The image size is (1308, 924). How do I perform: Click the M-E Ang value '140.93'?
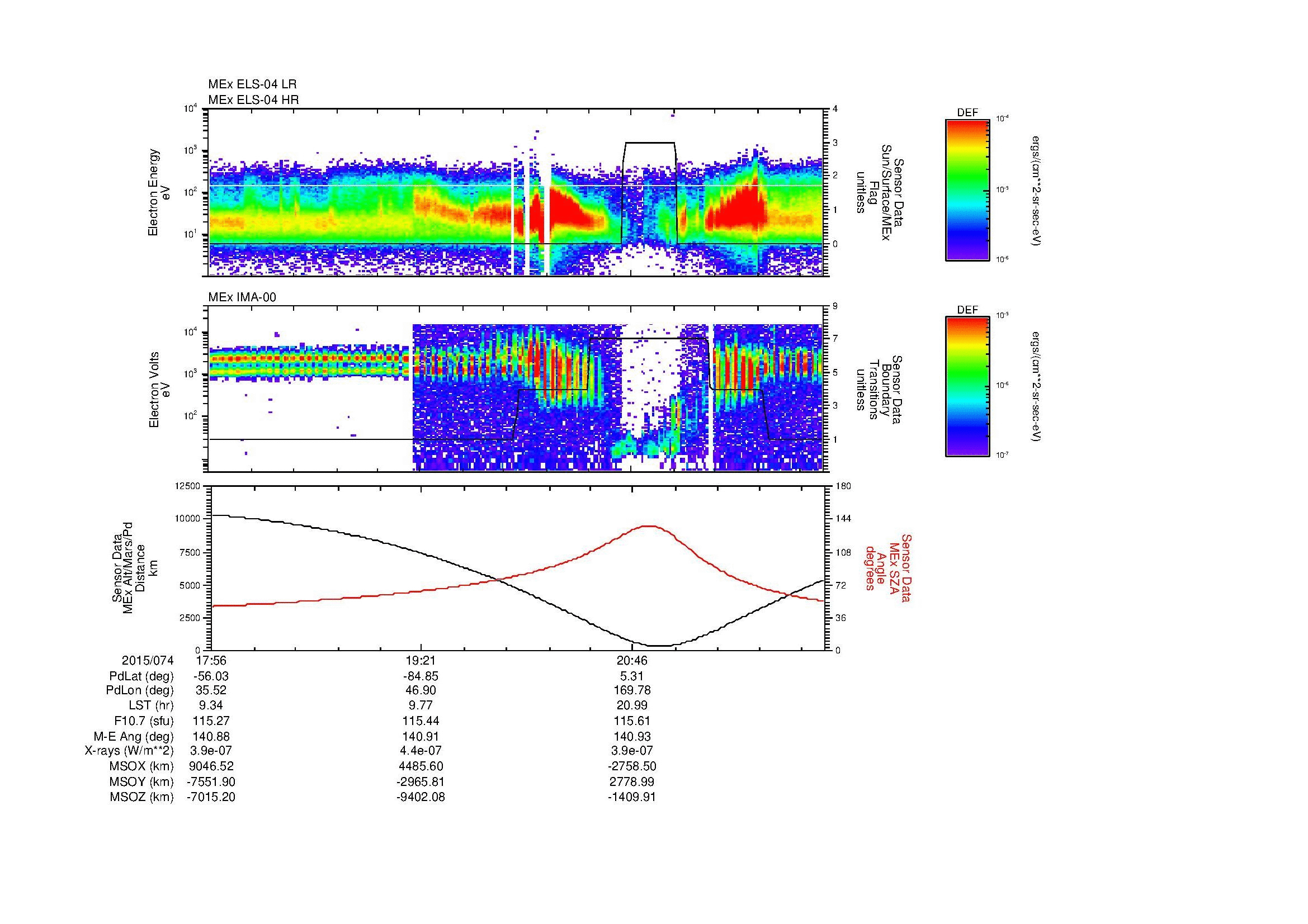tap(632, 736)
